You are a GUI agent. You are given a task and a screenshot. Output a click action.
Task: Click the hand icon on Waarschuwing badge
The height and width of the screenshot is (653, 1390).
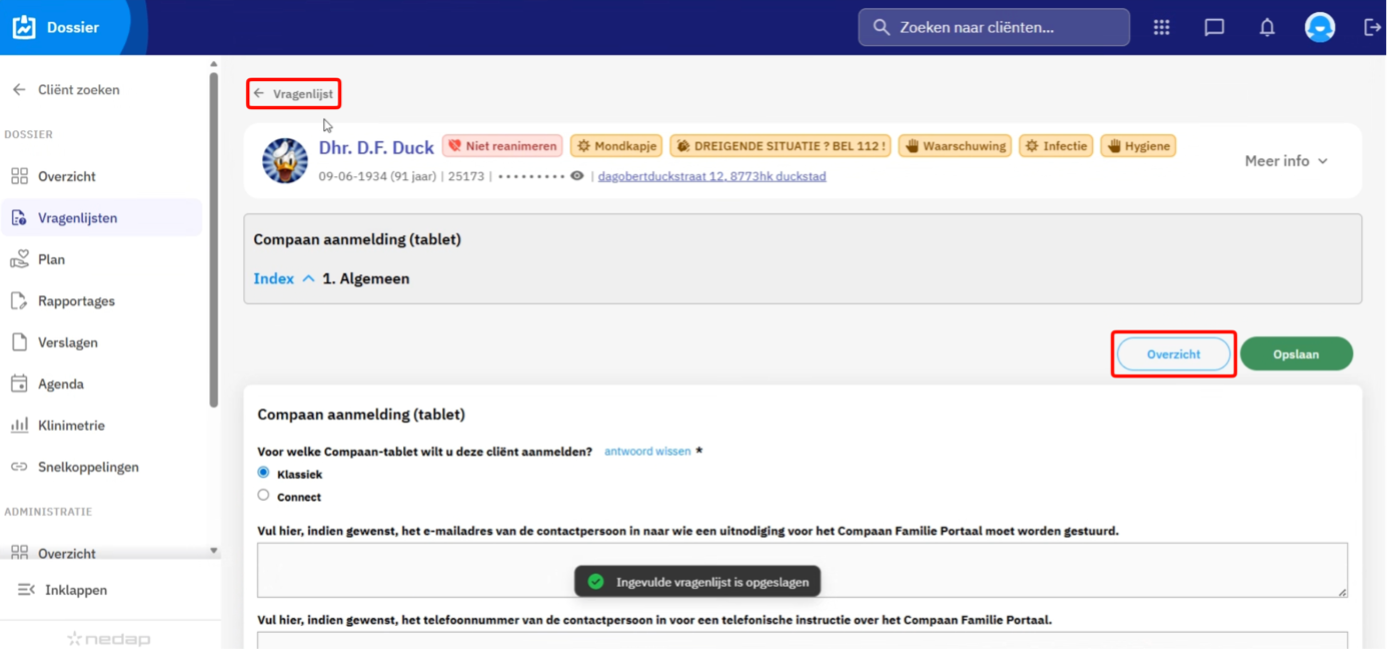click(911, 146)
